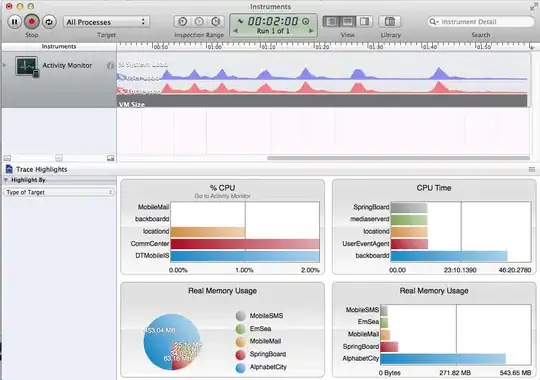The image size is (540, 380).
Task: Go to previous run using left arrow
Action: pos(235,31)
